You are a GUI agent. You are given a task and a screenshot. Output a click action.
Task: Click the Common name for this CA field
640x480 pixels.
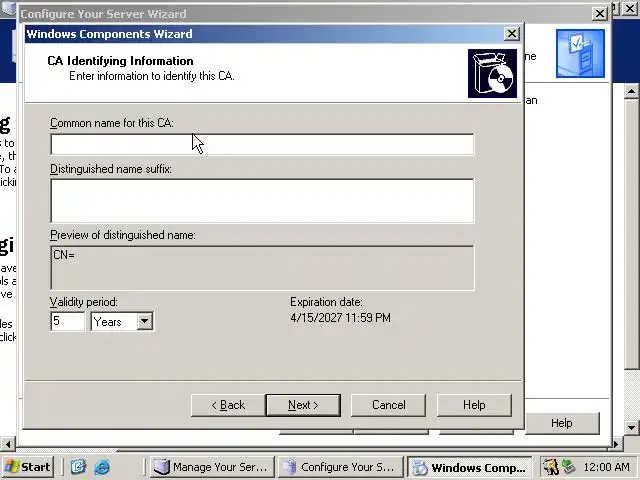262,144
